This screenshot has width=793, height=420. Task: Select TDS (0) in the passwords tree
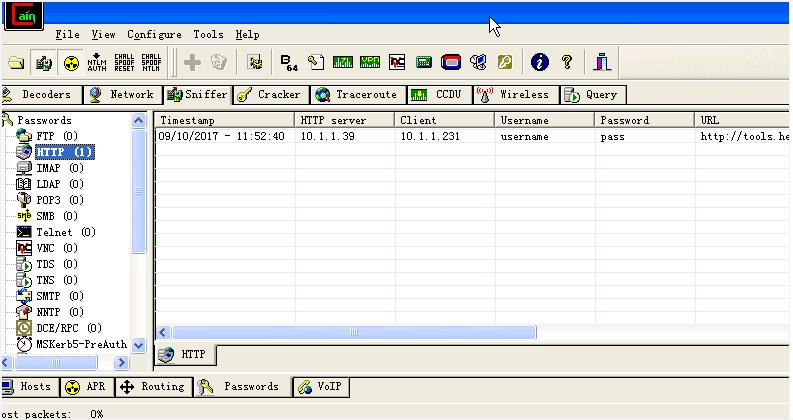click(x=57, y=264)
